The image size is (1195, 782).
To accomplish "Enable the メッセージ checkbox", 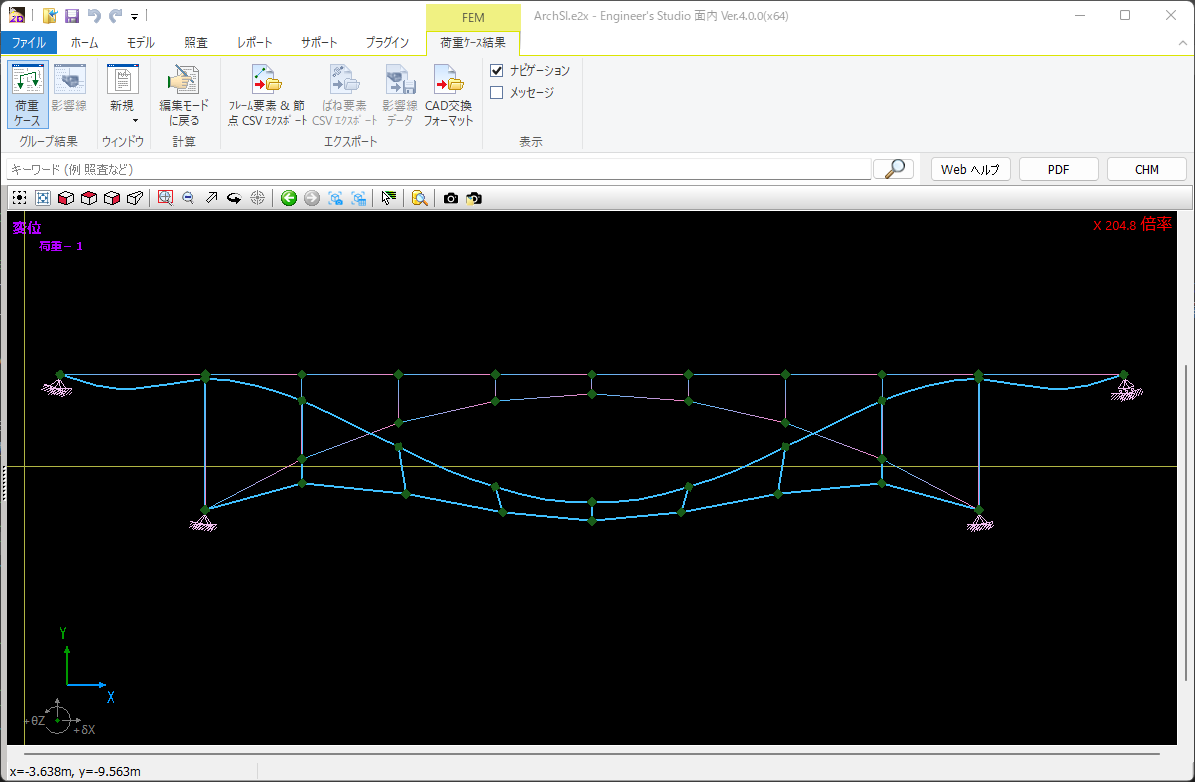I will [497, 92].
